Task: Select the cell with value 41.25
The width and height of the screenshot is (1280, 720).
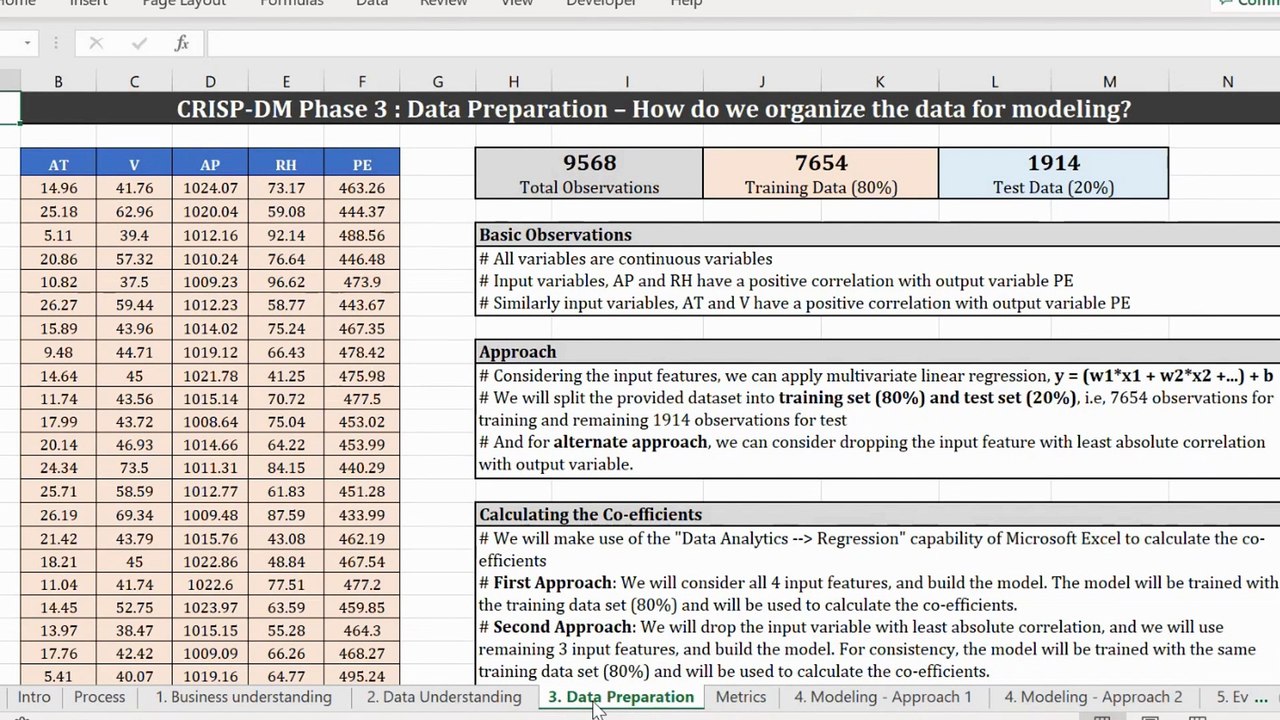Action: tap(286, 376)
